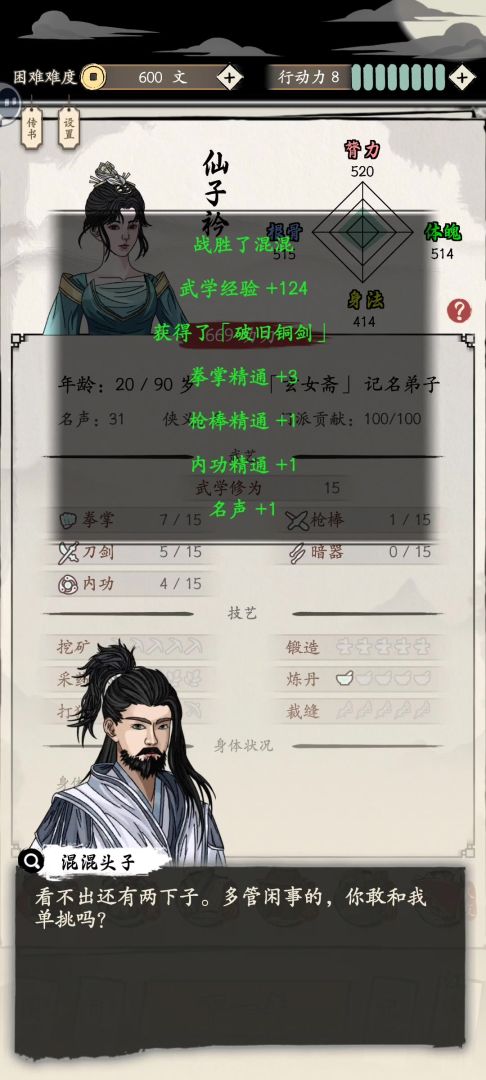Add action points with plus icon

click(x=462, y=77)
